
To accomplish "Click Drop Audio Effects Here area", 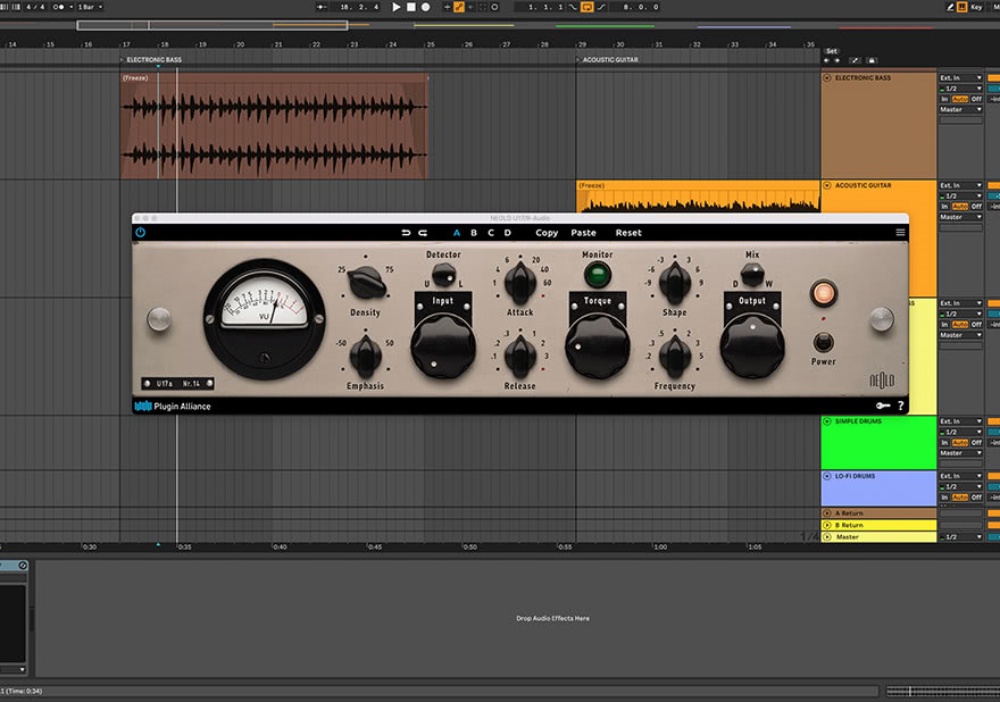I will pyautogui.click(x=552, y=618).
